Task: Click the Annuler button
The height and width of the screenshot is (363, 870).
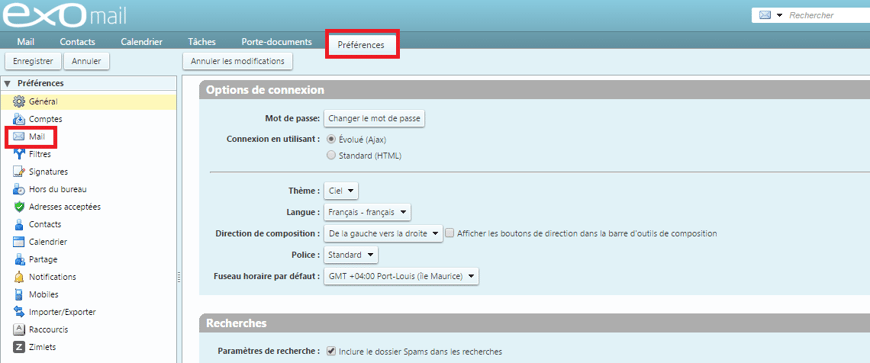Action: [x=87, y=61]
